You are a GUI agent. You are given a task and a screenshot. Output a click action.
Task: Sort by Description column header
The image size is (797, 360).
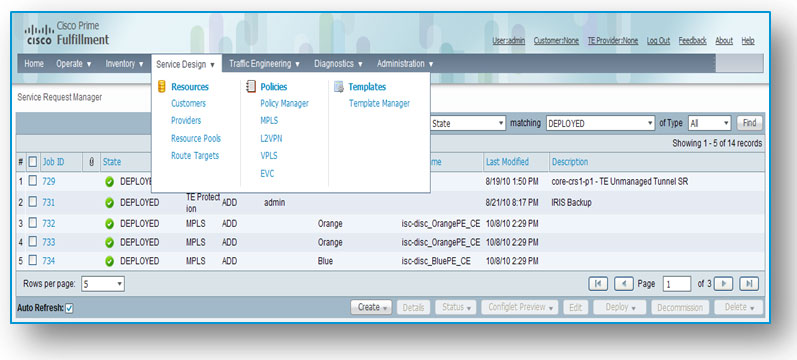coord(570,162)
